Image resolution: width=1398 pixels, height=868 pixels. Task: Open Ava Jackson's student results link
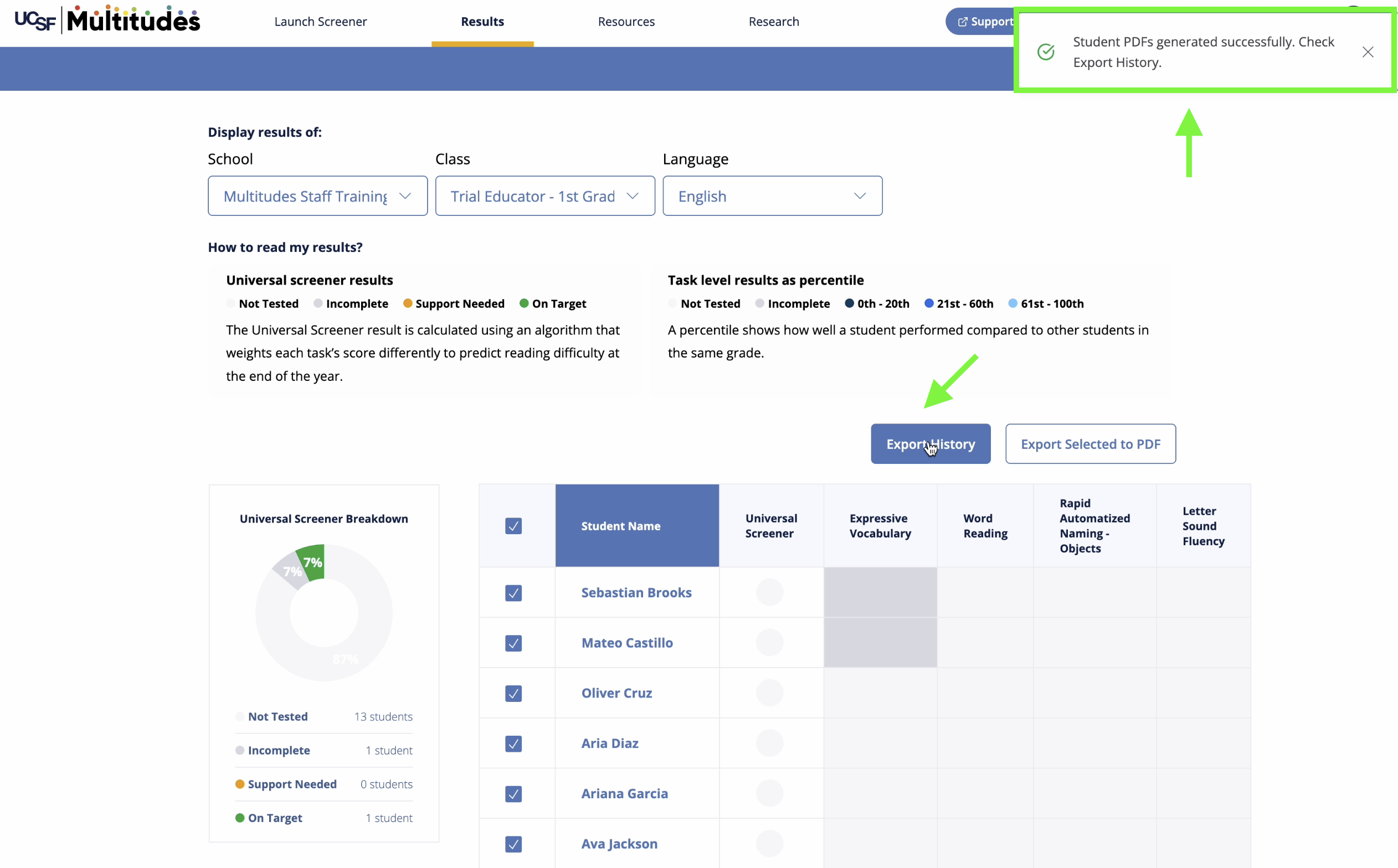coord(619,843)
